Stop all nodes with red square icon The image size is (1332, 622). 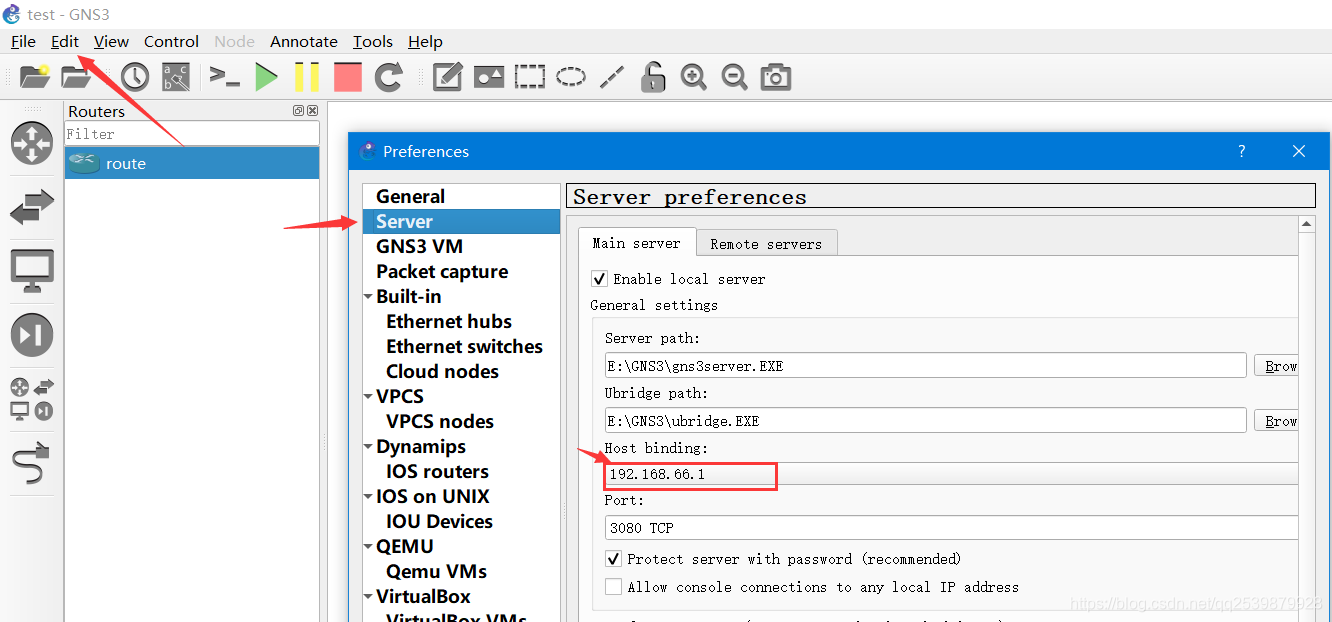point(348,77)
